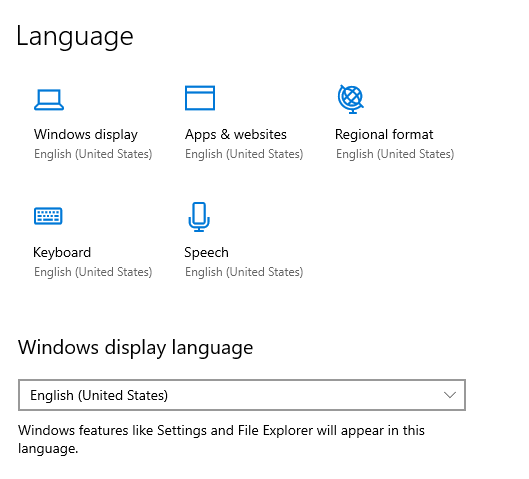Click the Windows features description text
The height and width of the screenshot is (479, 529).
click(221, 440)
